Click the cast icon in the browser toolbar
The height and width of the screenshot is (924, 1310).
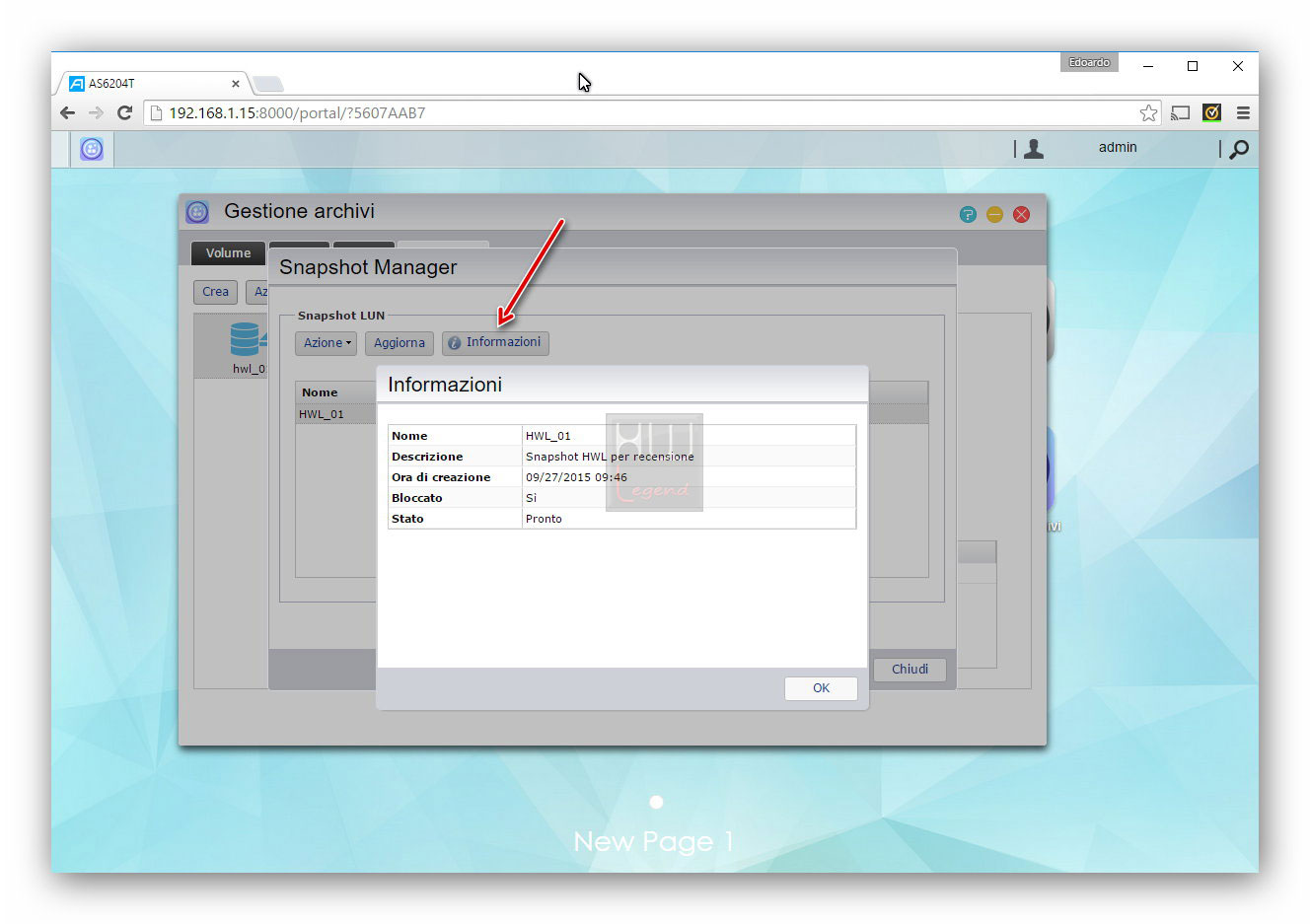(x=1181, y=113)
